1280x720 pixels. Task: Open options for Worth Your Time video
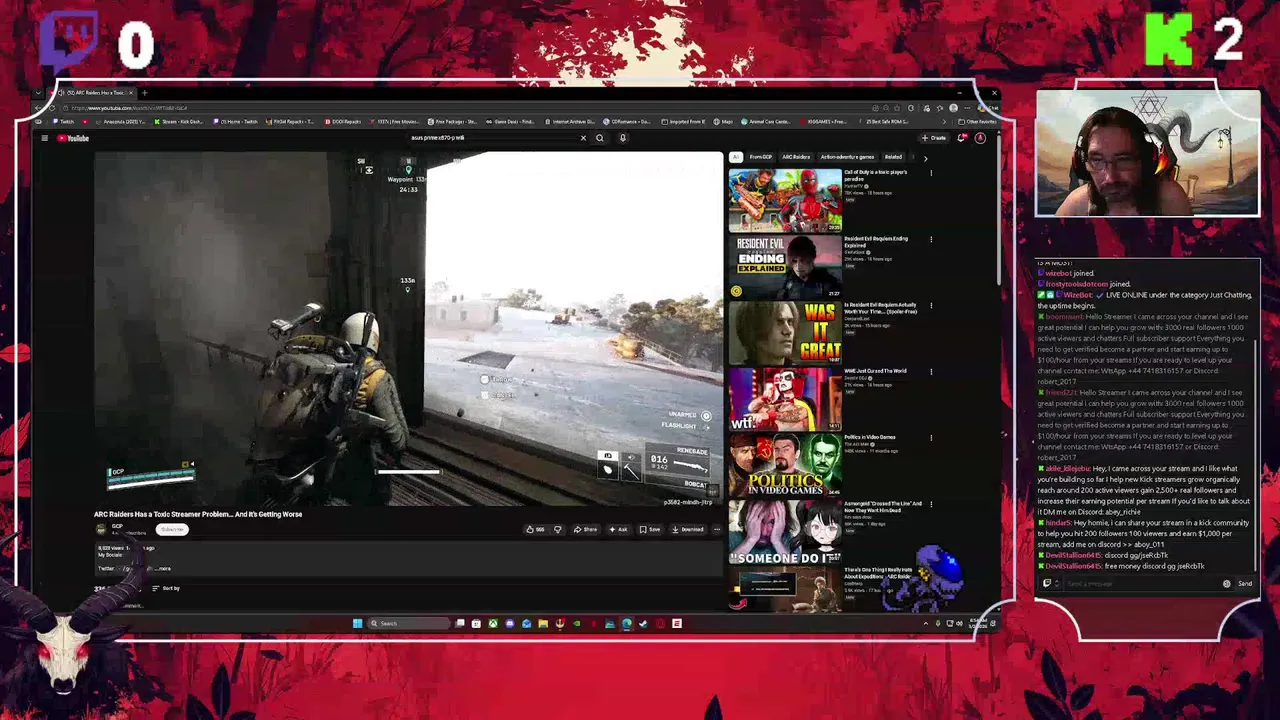coord(931,305)
